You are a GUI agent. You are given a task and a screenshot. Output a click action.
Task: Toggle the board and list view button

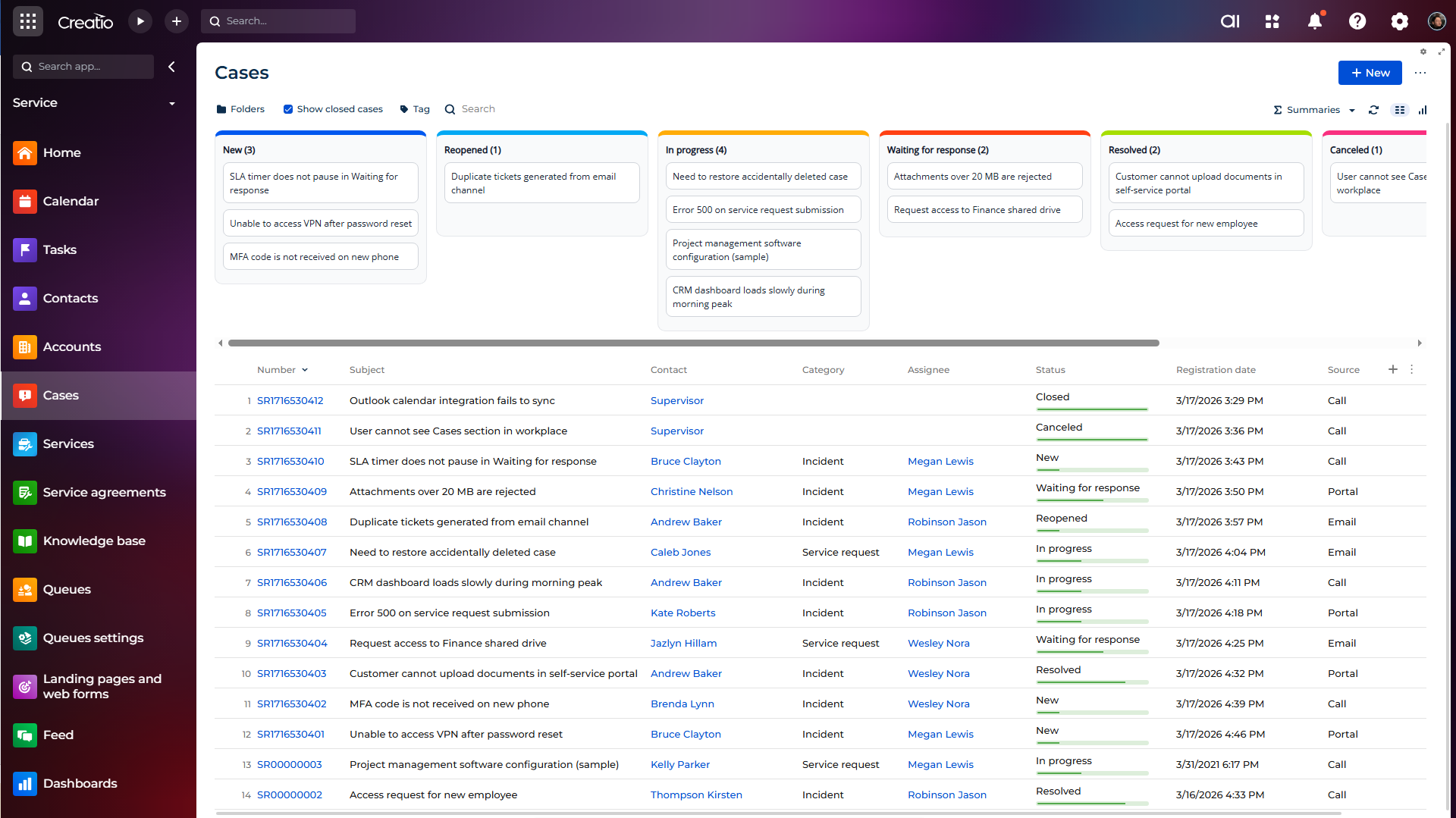click(x=1400, y=110)
